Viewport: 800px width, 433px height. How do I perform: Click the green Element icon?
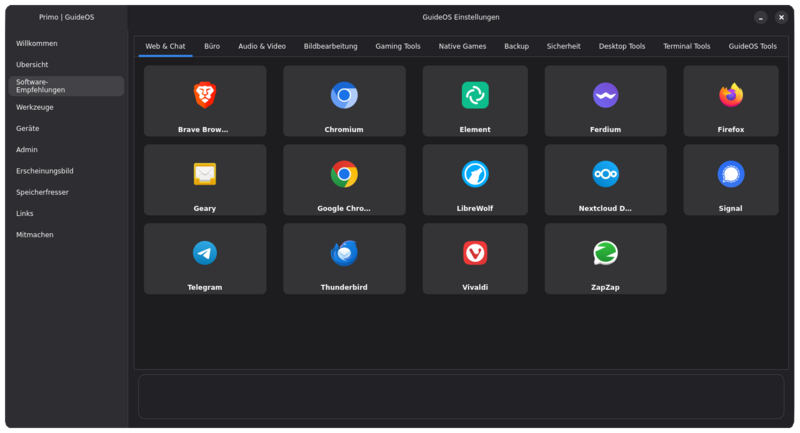coord(475,95)
